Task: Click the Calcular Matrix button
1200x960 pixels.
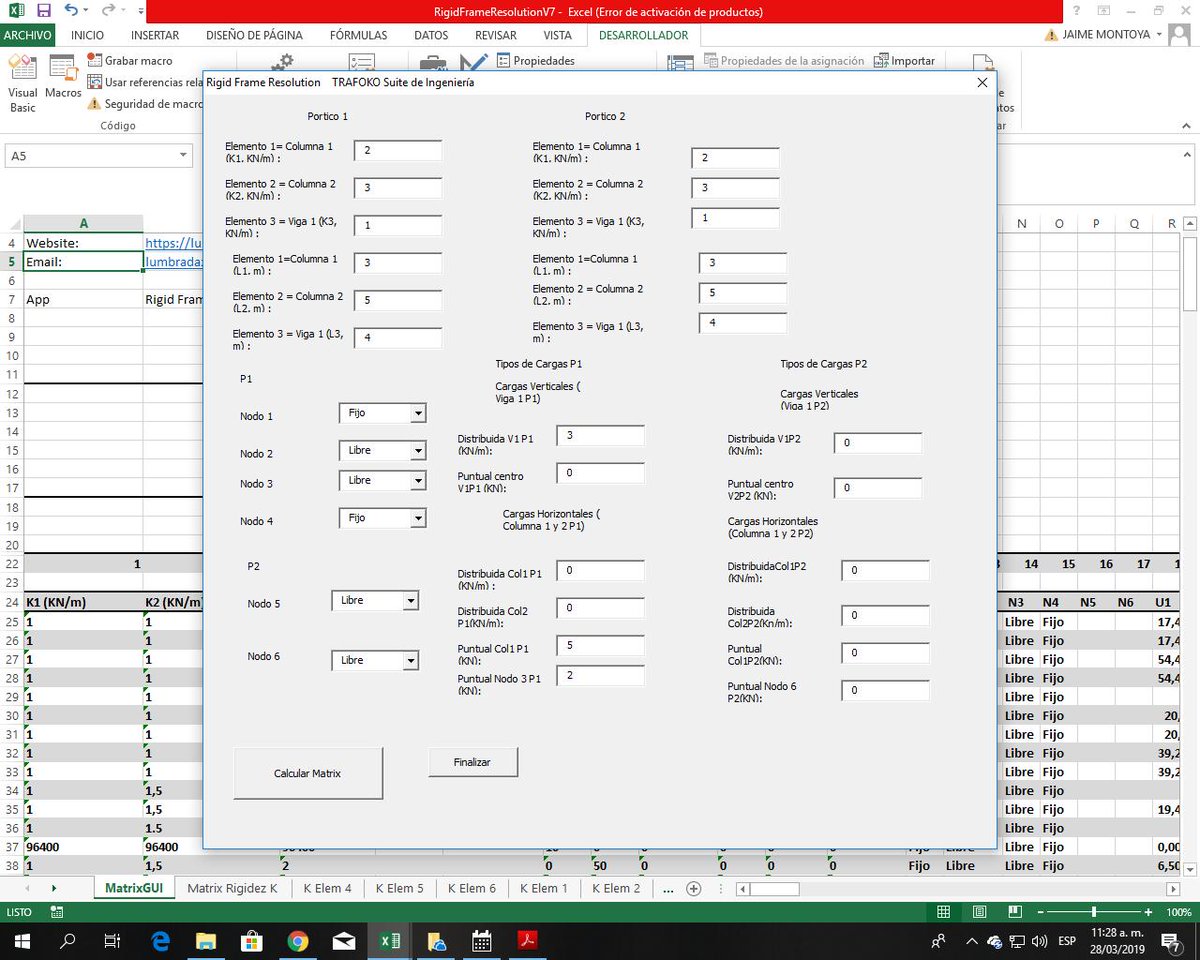Action: [308, 773]
